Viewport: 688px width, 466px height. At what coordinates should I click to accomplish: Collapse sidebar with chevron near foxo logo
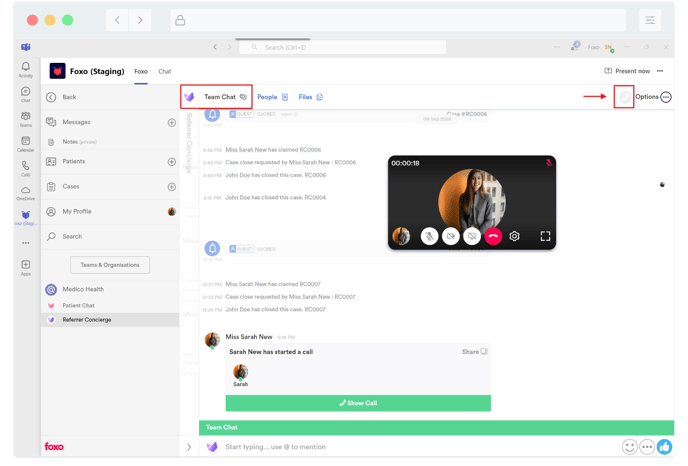coord(189,447)
